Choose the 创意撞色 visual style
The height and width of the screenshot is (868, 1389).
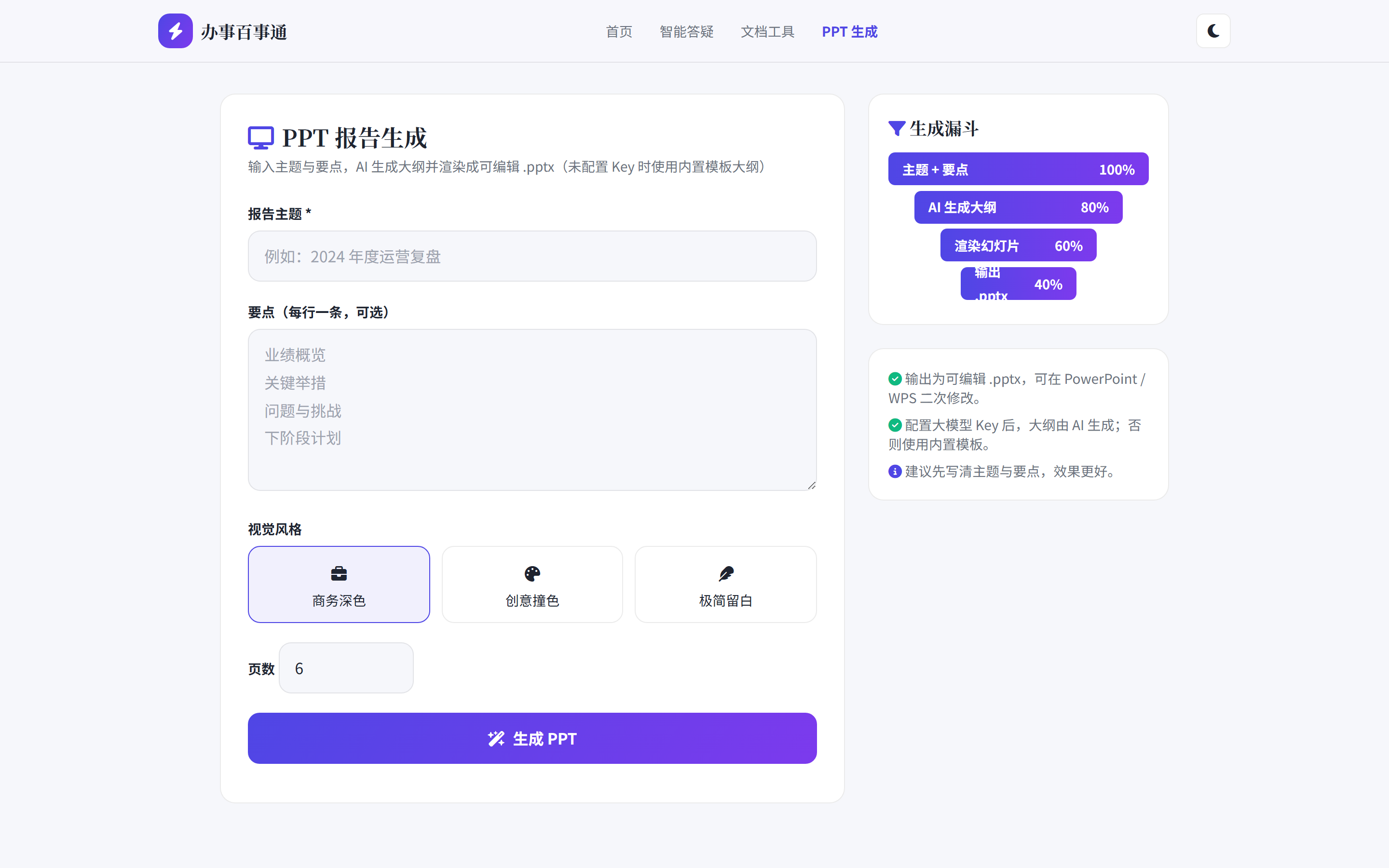coord(532,584)
